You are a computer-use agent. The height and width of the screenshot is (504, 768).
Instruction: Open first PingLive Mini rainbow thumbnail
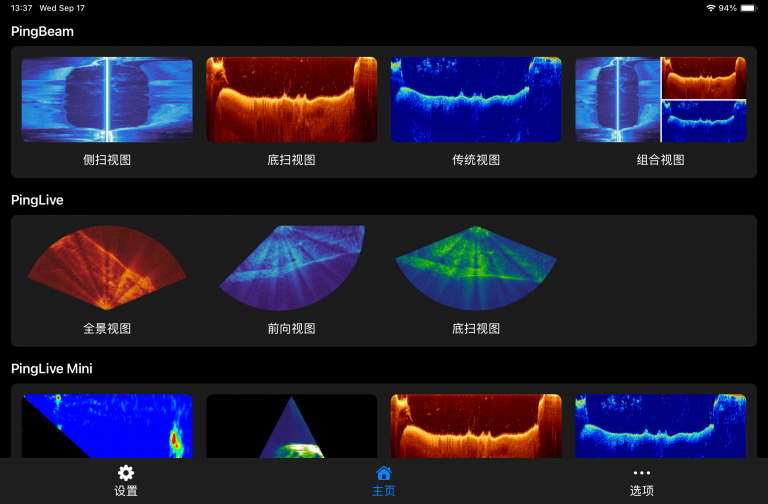click(x=107, y=426)
